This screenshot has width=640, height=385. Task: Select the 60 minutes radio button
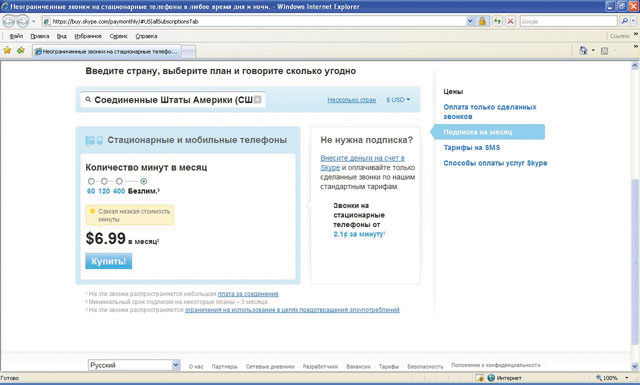91,181
